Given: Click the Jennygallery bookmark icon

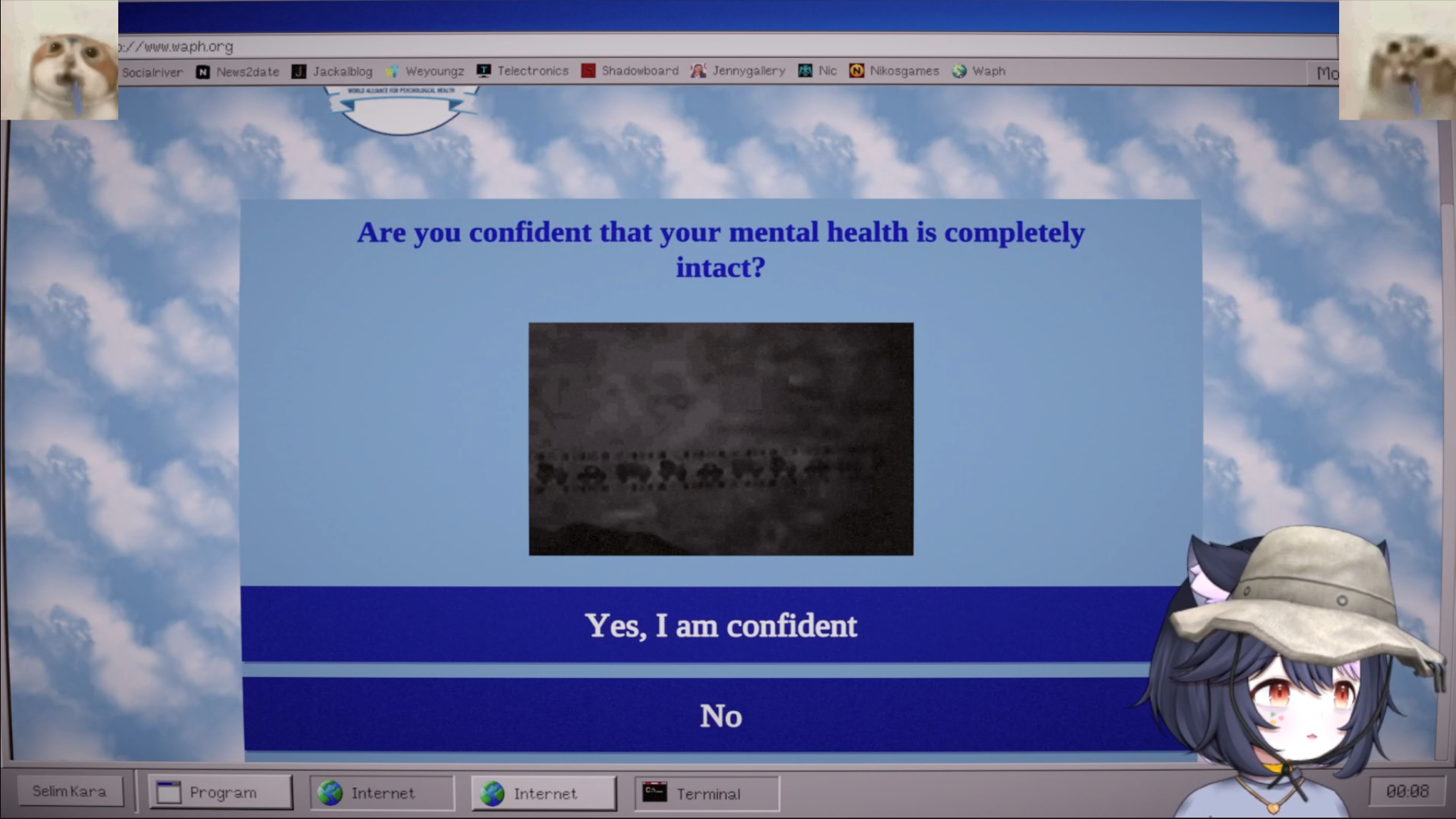Looking at the screenshot, I should click(x=698, y=71).
